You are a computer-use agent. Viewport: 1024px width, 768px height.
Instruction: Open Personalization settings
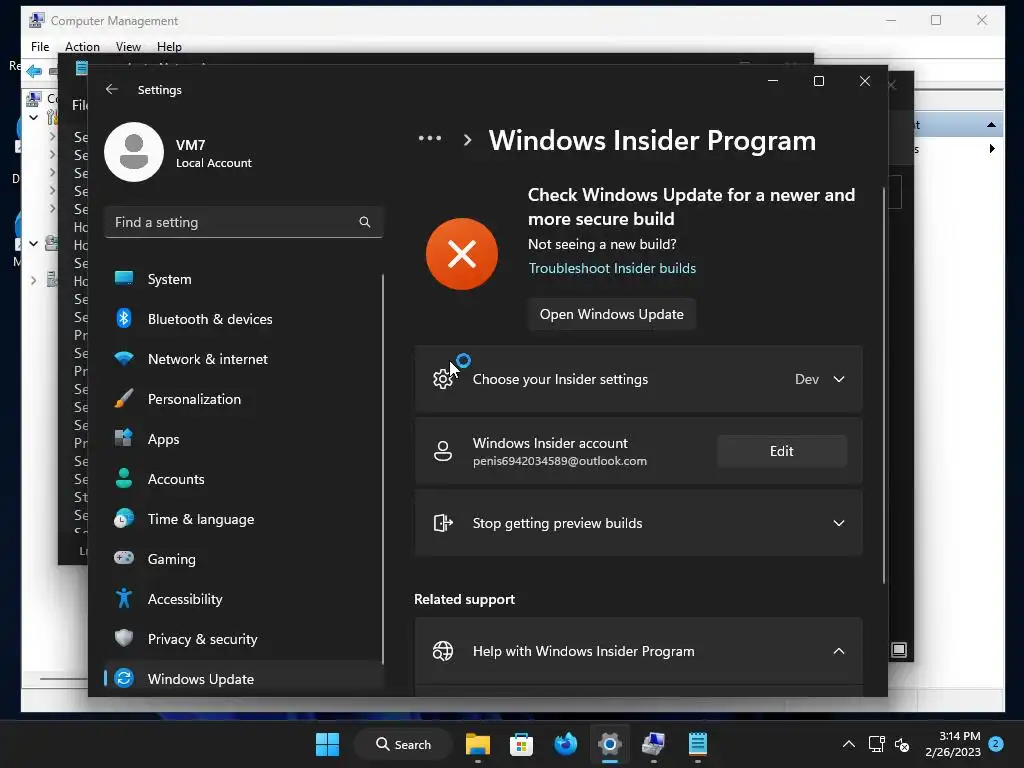coord(243,399)
